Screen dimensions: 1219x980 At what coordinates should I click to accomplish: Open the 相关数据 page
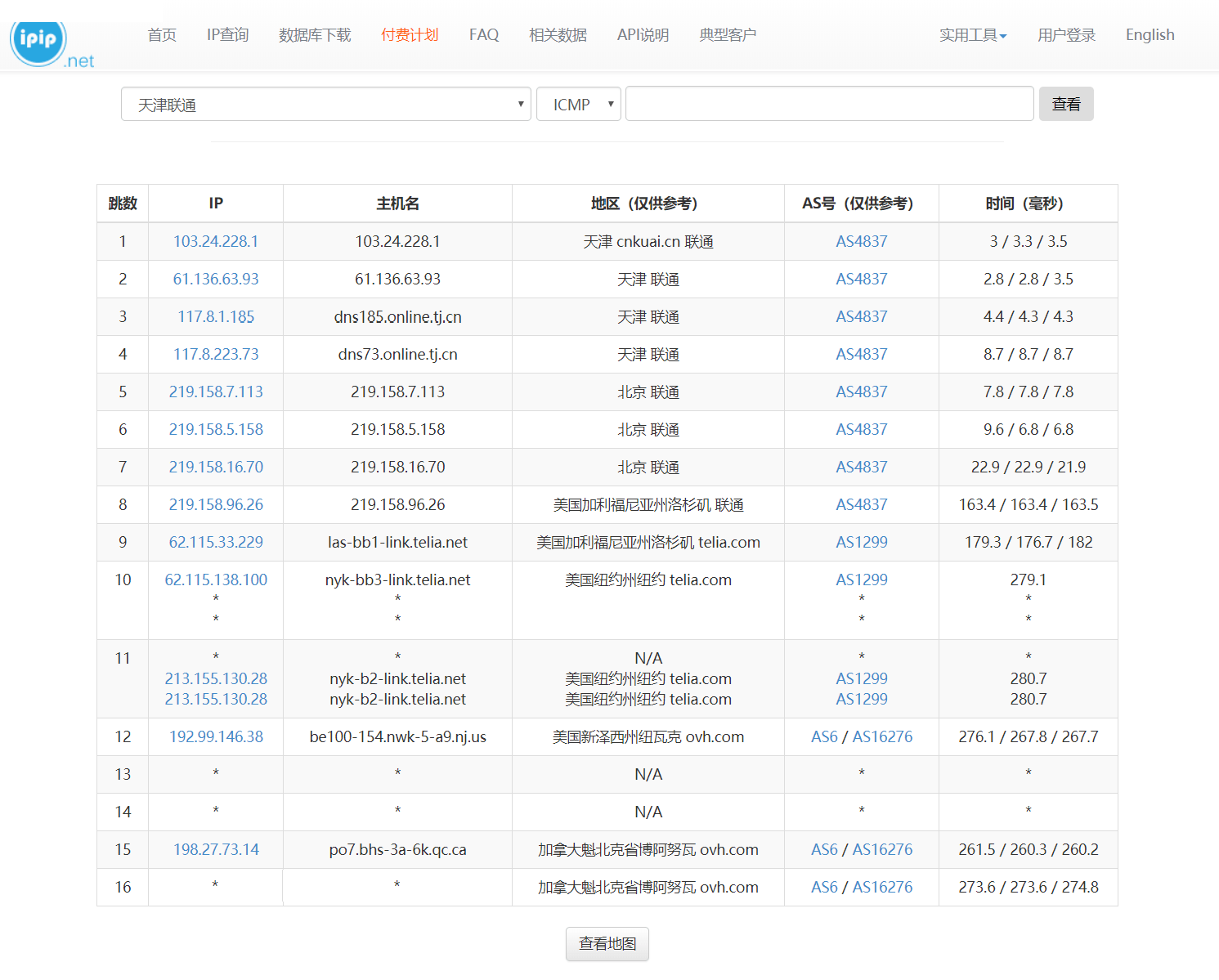[x=558, y=35]
